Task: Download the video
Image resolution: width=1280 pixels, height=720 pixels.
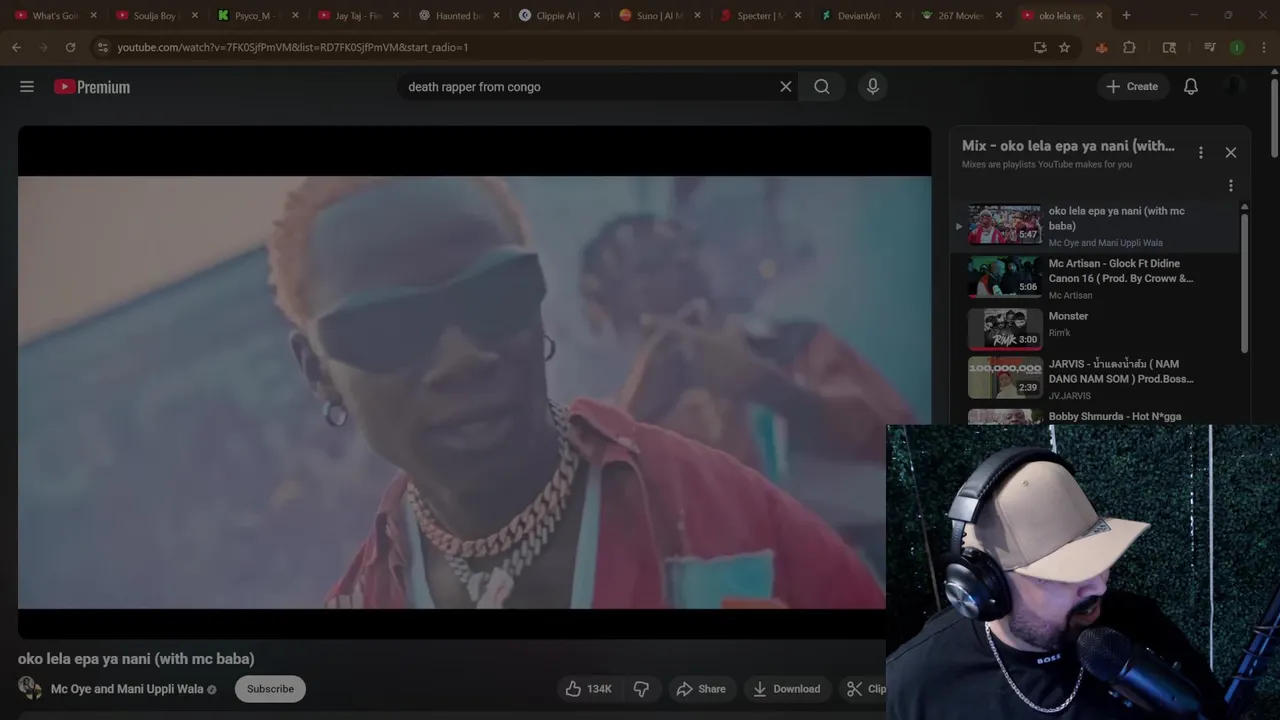Action: point(787,689)
